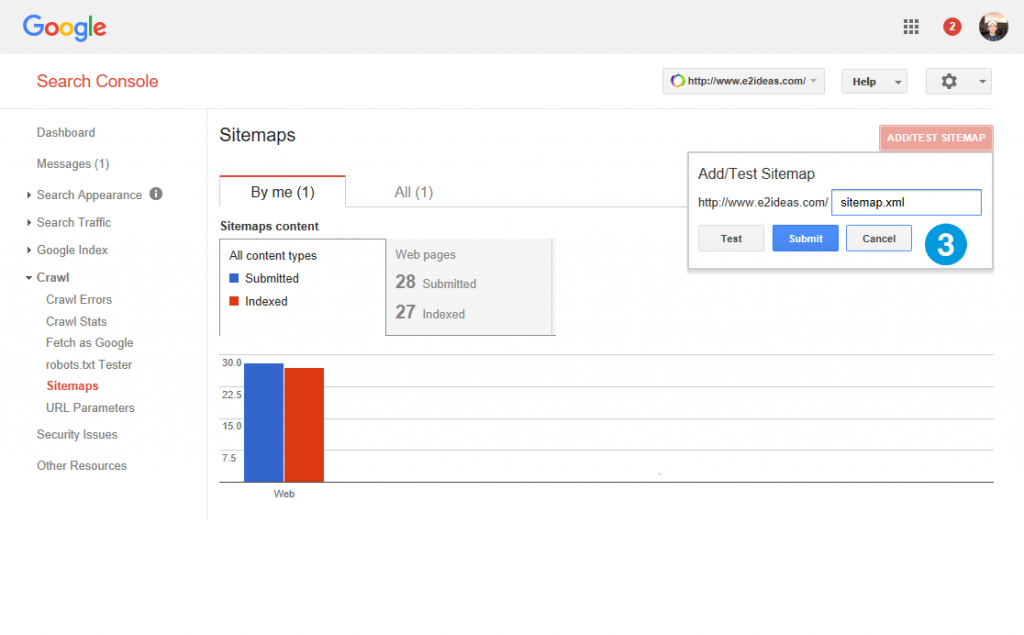
Task: Focus the sitemap.xml input field
Action: [906, 203]
